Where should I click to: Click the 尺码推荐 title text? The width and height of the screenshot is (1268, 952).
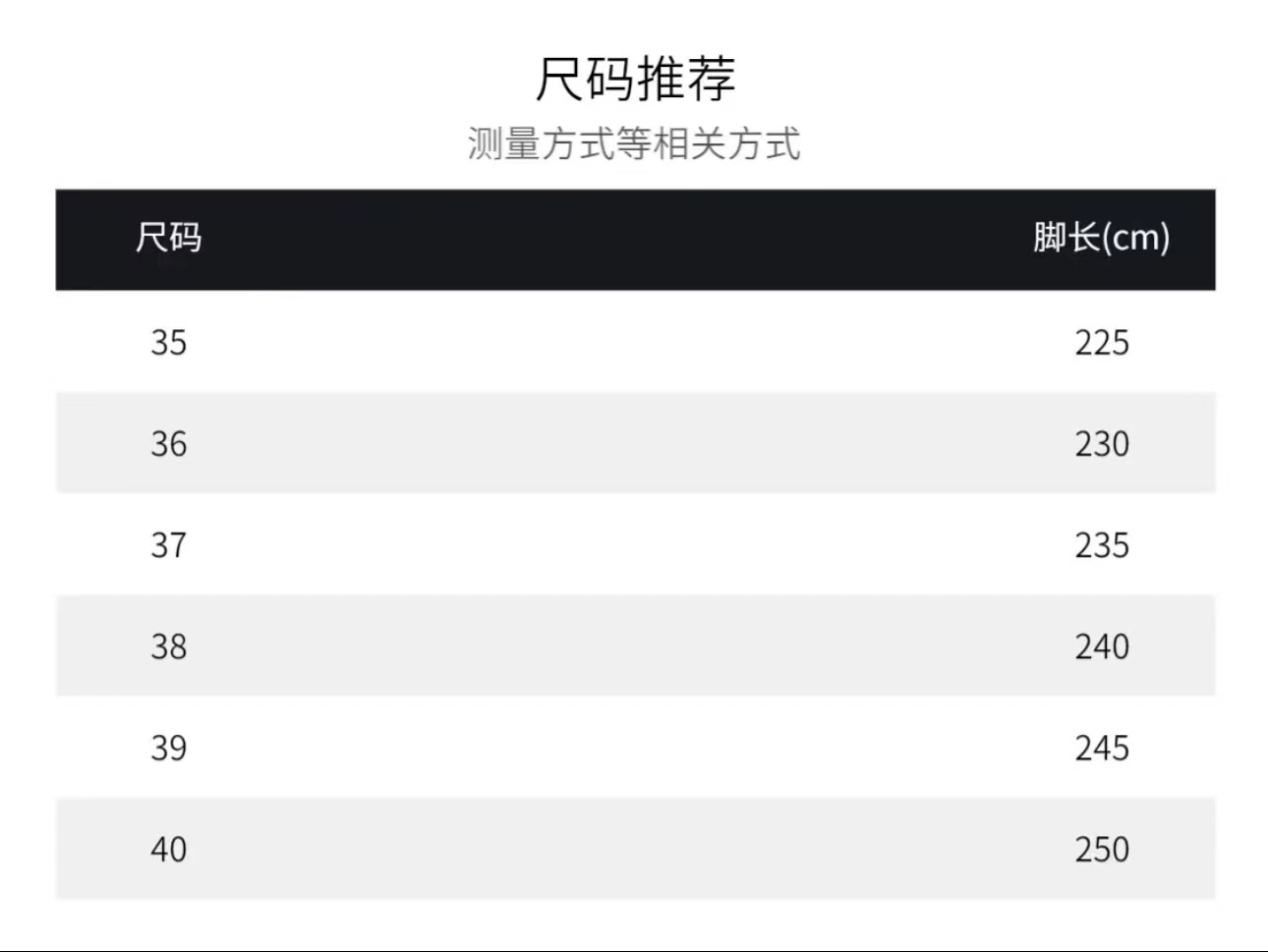point(635,79)
